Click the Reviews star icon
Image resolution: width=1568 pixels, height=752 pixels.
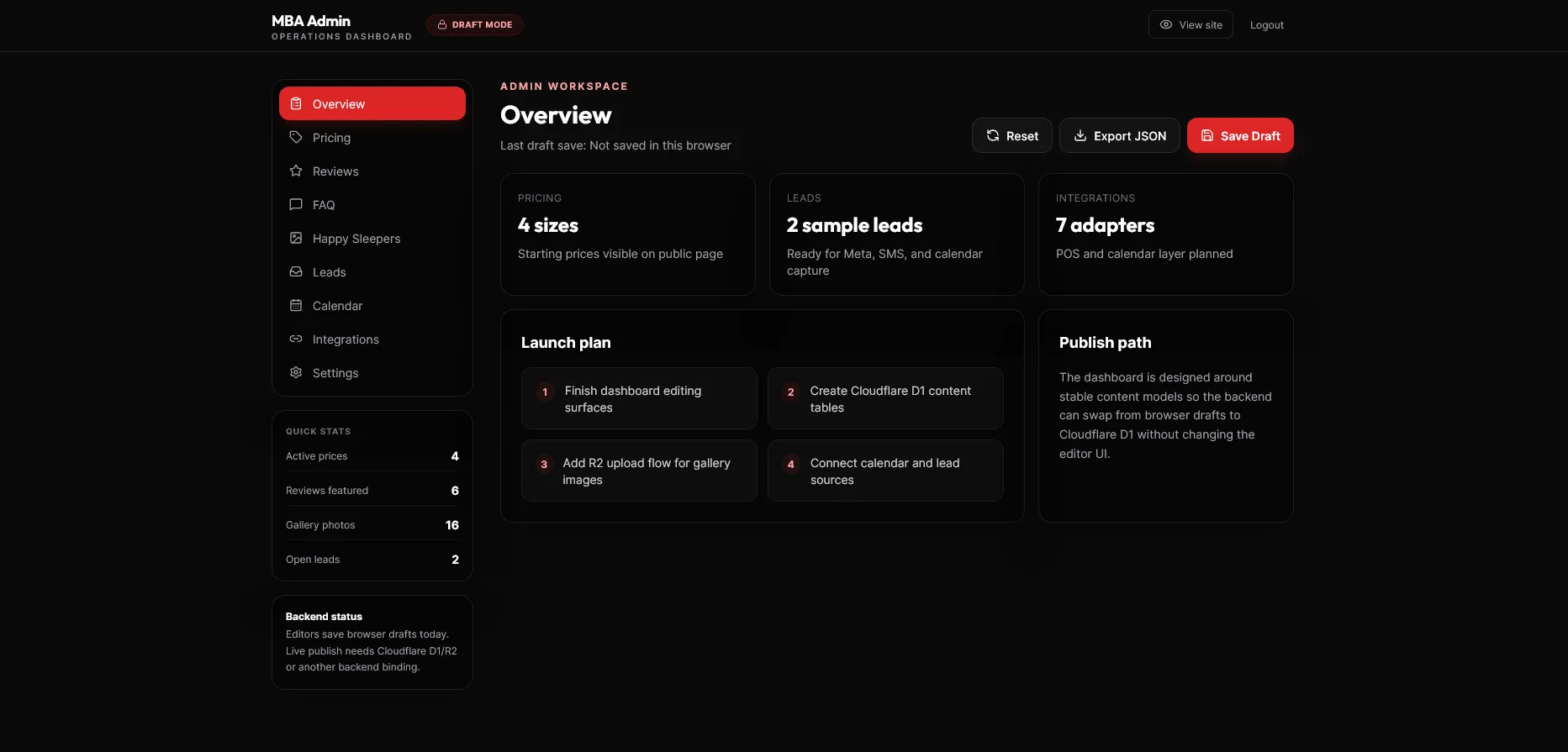tap(296, 171)
